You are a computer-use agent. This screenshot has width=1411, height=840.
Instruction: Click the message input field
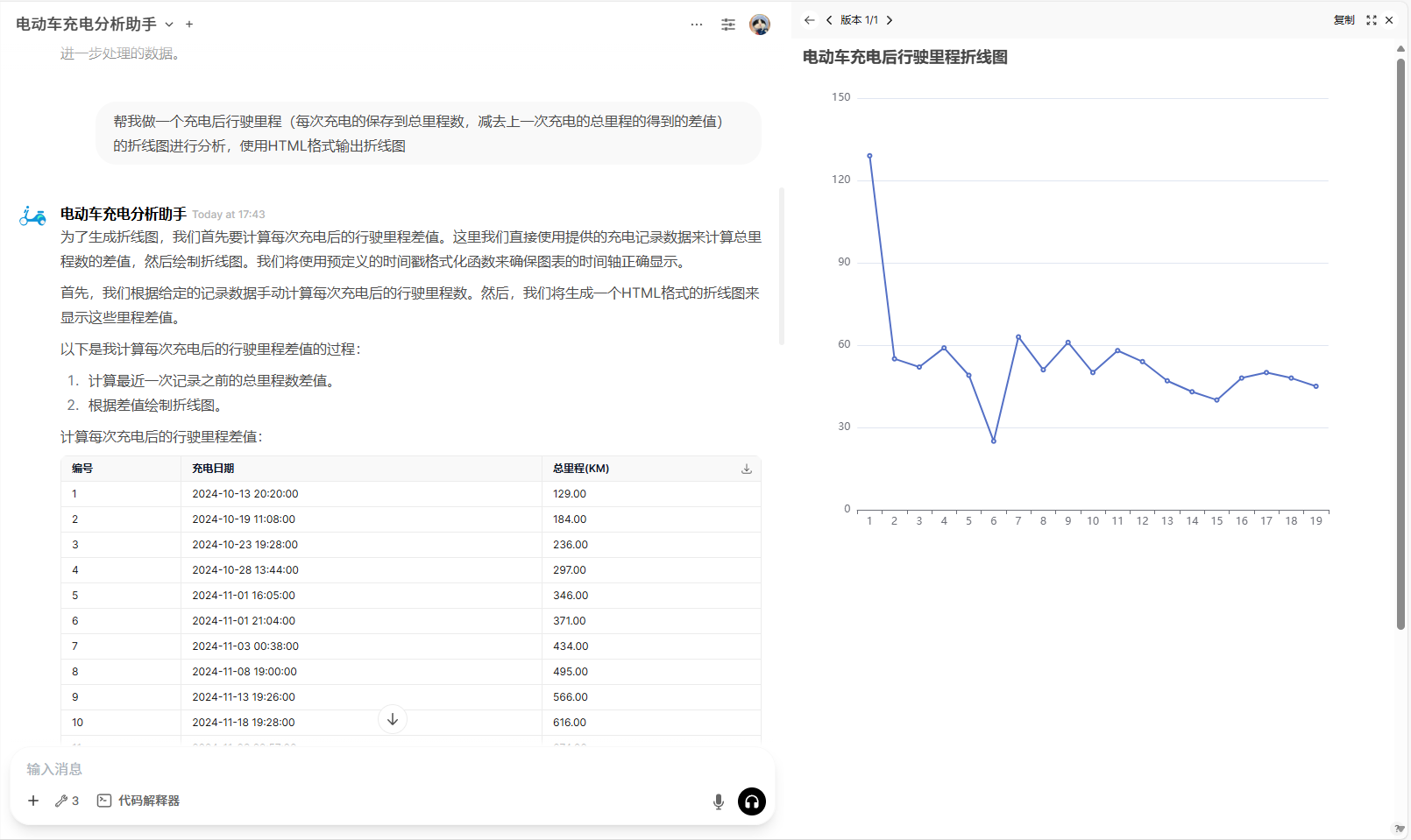(x=351, y=768)
